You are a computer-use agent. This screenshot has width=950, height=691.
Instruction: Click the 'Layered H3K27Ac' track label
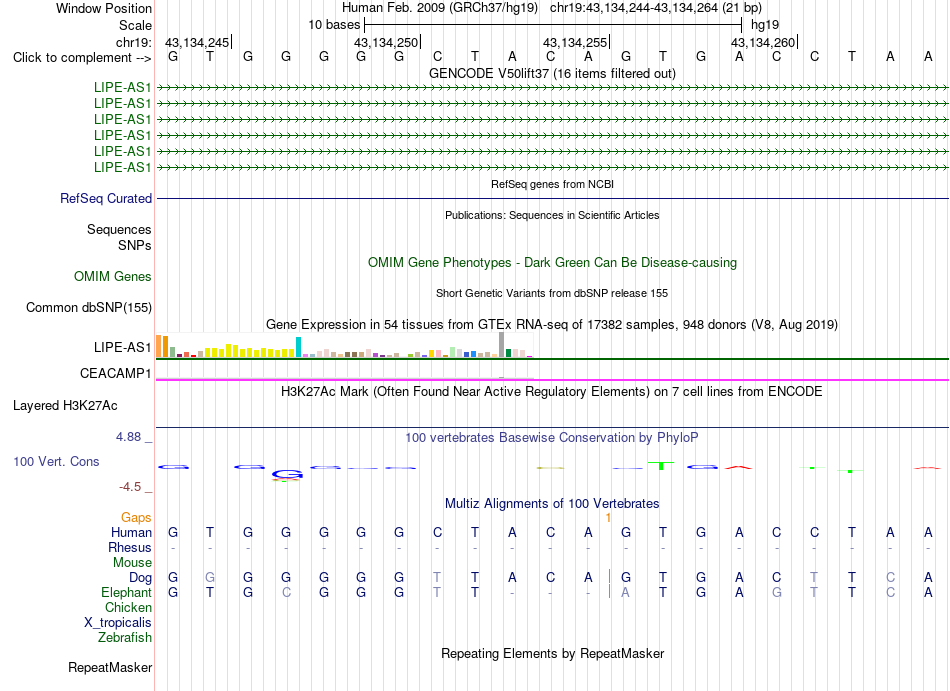point(65,406)
